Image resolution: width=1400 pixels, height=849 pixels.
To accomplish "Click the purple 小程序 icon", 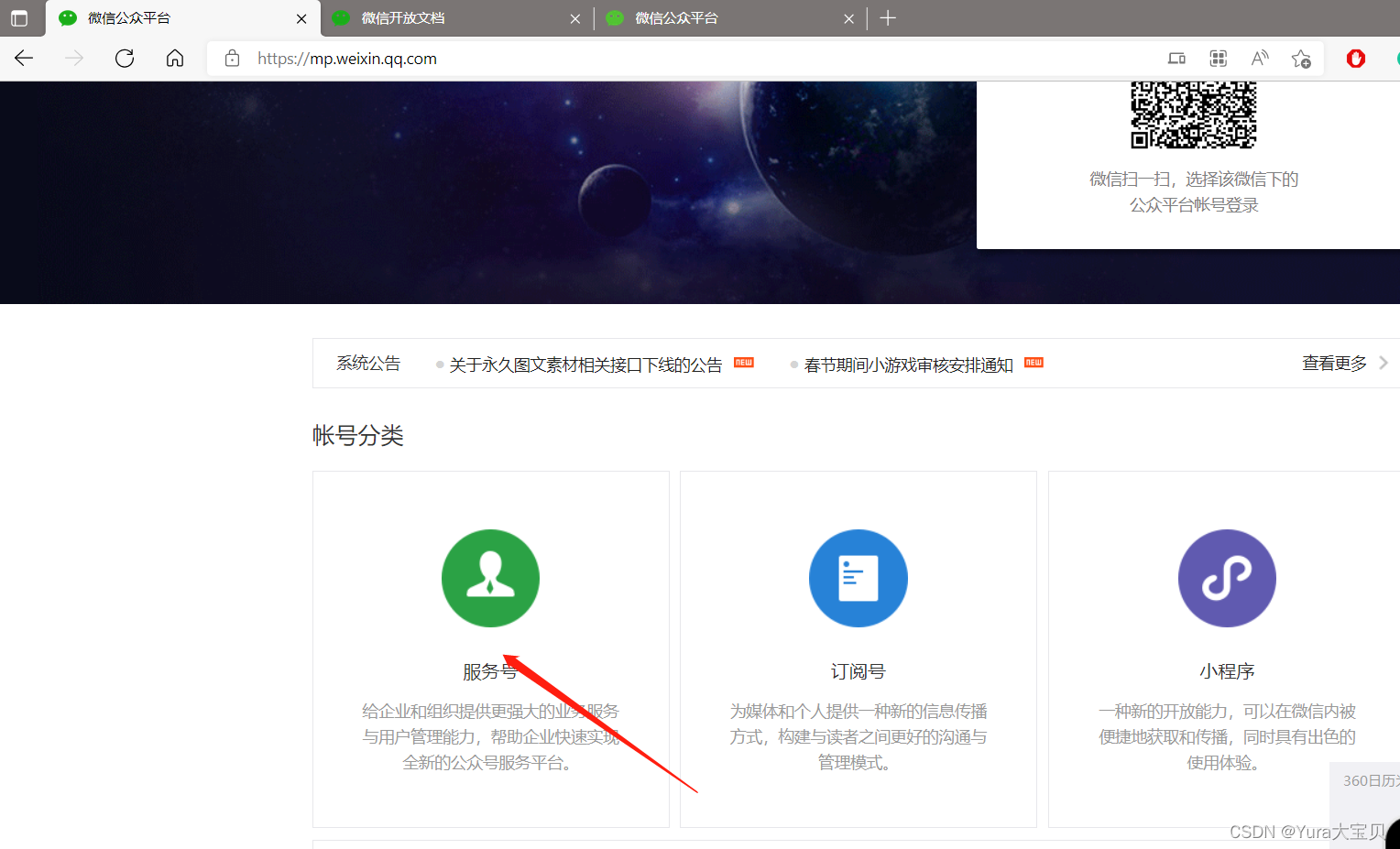I will [1227, 578].
